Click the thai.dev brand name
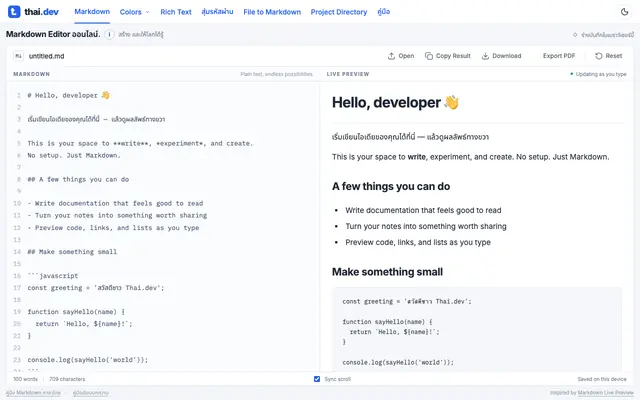The height and width of the screenshot is (400, 640). [41, 12]
